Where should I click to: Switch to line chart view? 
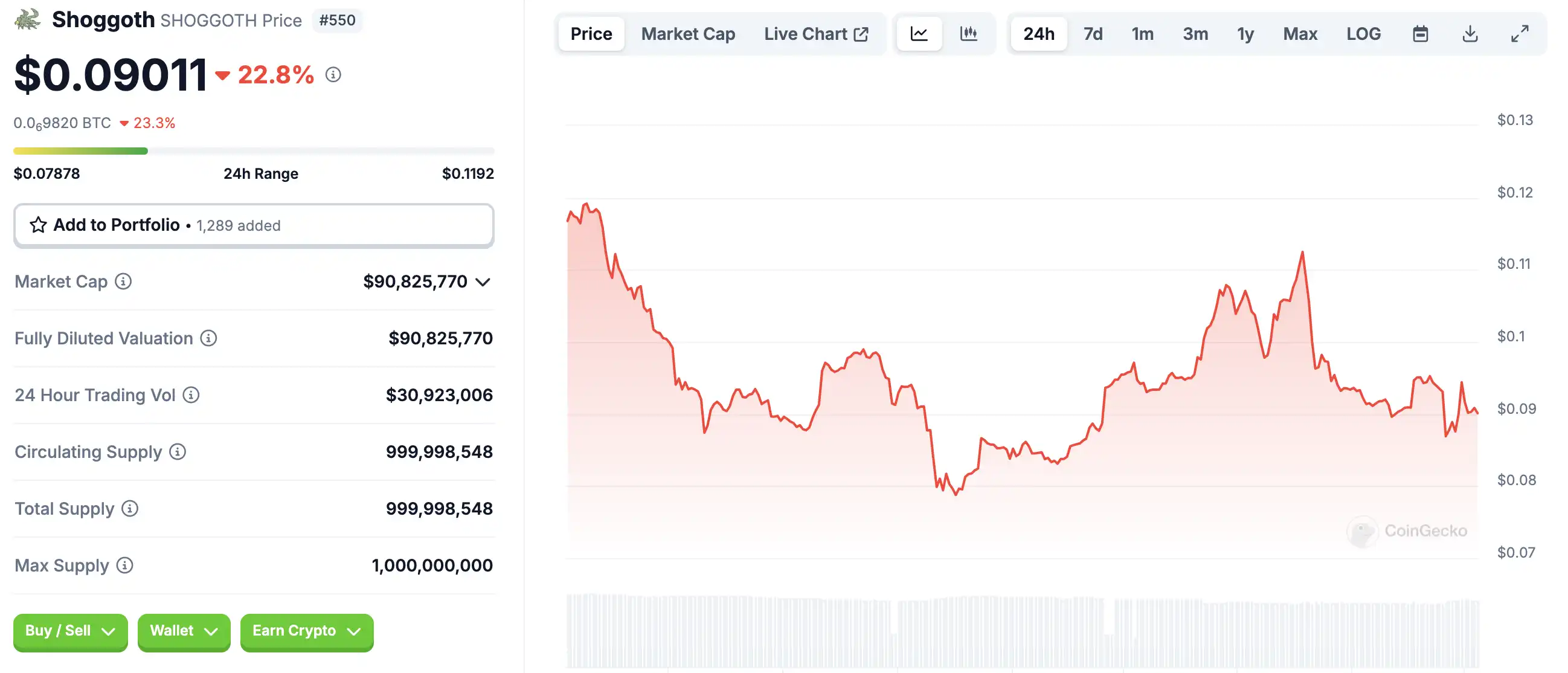click(x=919, y=33)
